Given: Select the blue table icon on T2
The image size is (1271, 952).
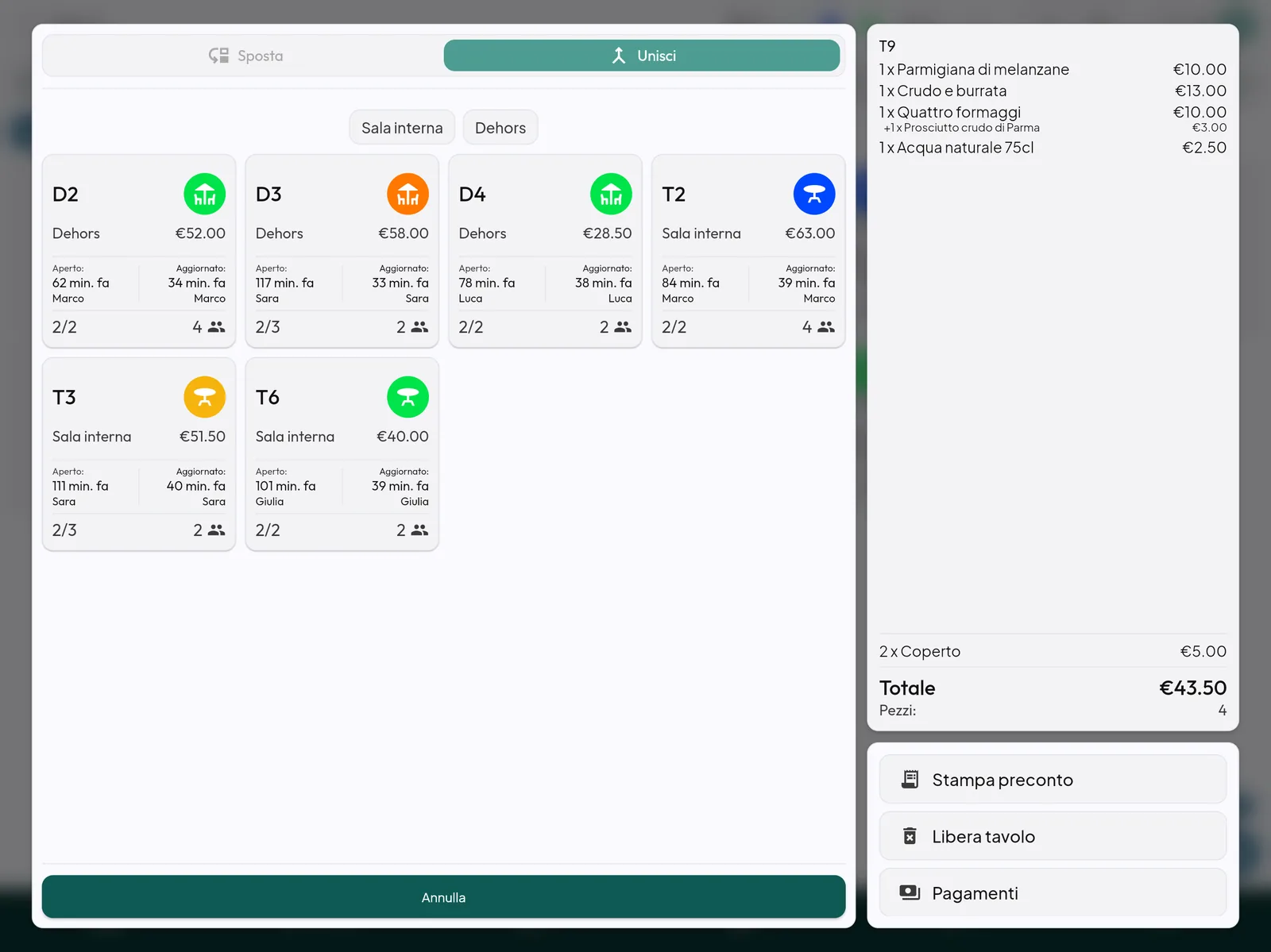Looking at the screenshot, I should pyautogui.click(x=814, y=194).
